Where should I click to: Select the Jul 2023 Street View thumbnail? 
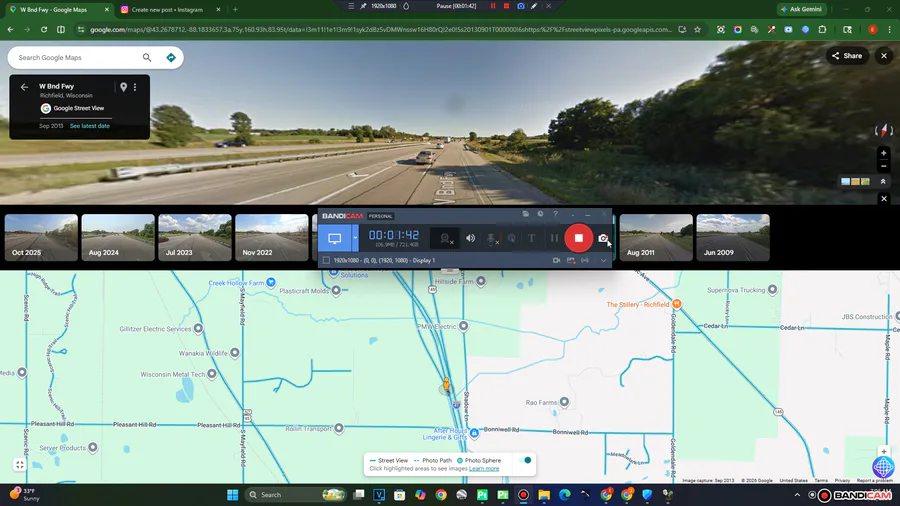tap(195, 238)
